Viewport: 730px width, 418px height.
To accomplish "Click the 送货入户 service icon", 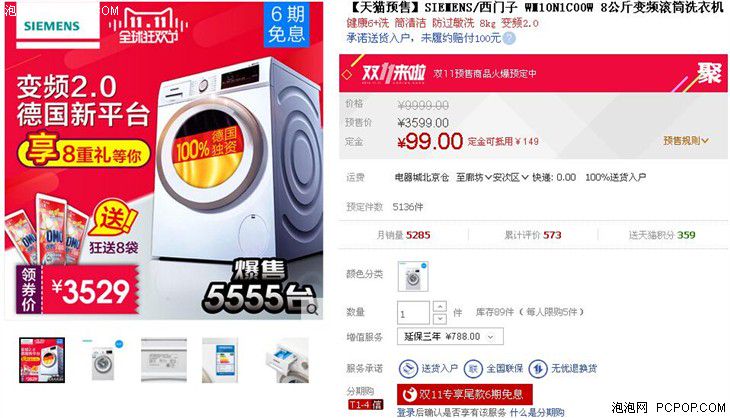I will tap(408, 369).
